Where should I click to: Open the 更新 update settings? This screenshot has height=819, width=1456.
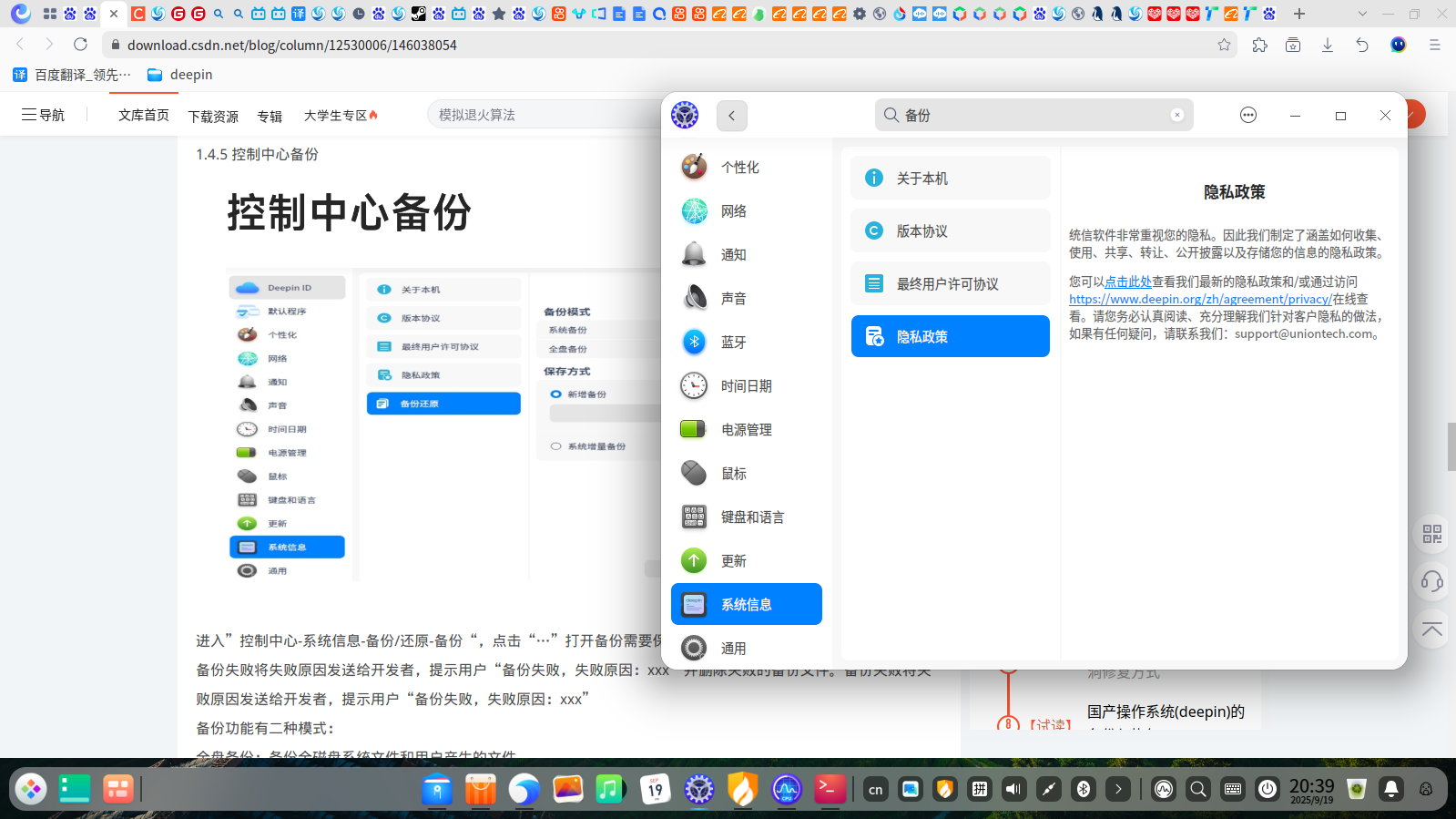tap(746, 561)
